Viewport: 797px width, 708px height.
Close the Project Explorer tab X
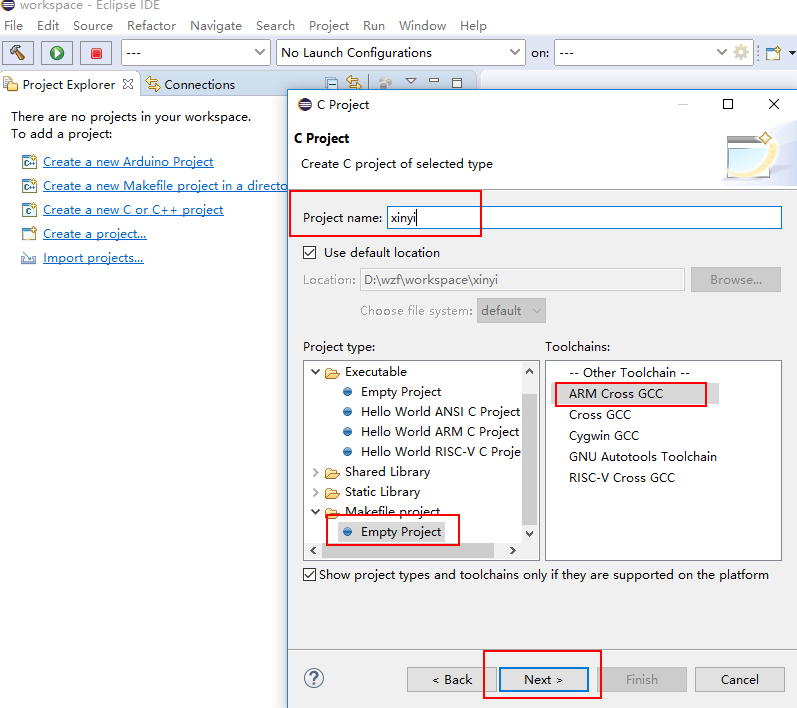click(x=128, y=84)
